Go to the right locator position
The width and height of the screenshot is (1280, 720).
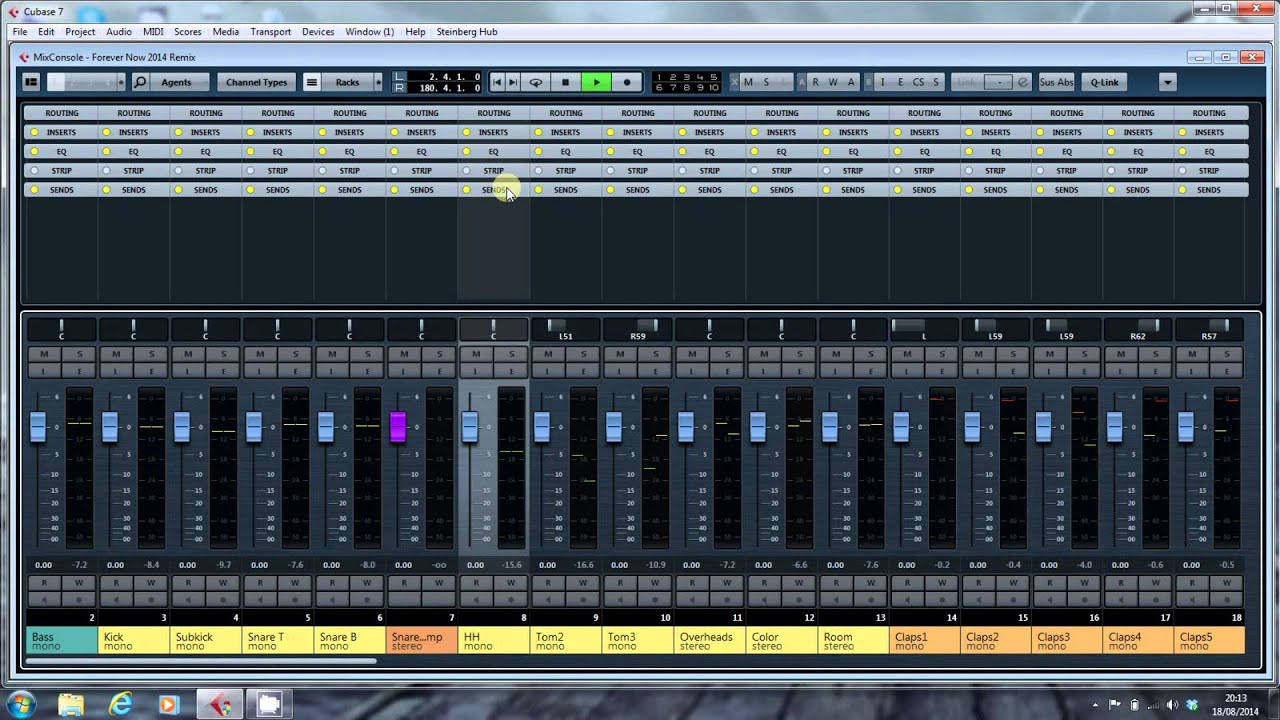click(513, 82)
